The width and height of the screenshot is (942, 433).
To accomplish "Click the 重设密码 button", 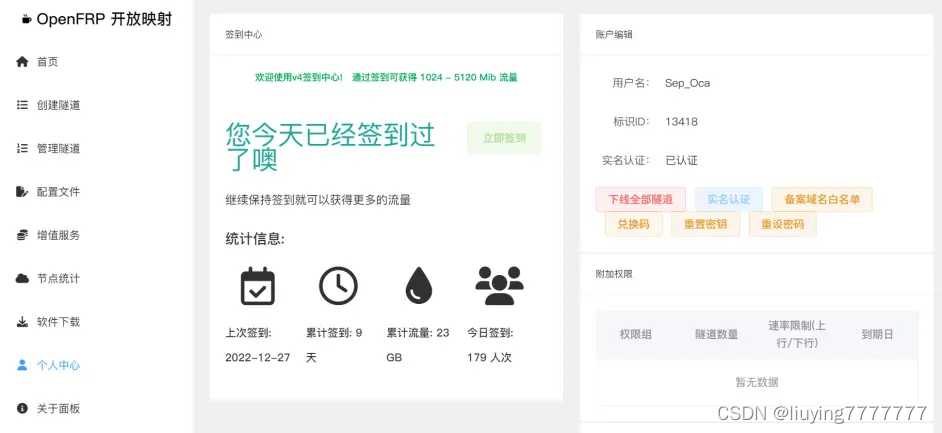I will [x=782, y=224].
